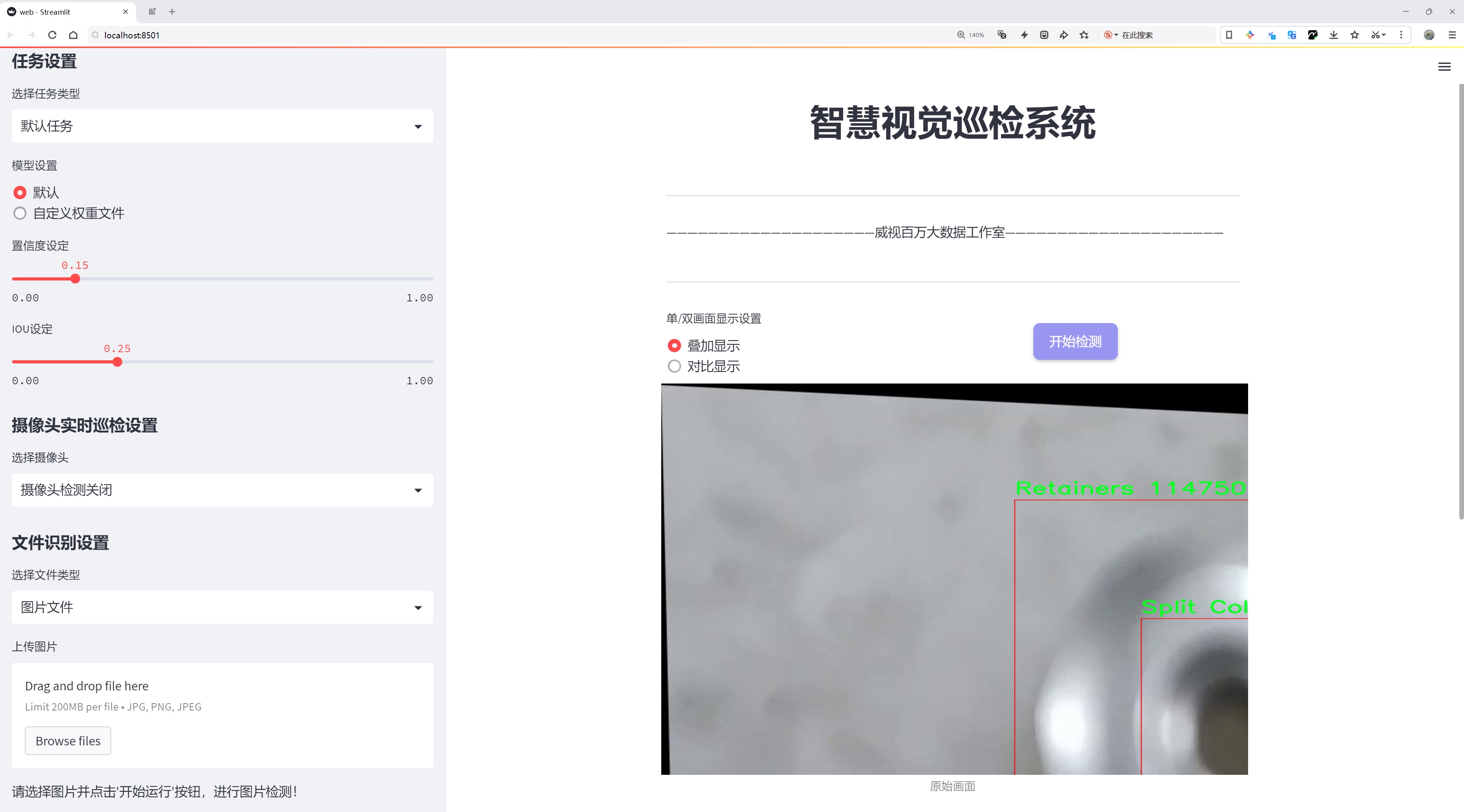Open the blue translate extension icon
The image size is (1464, 812).
pyautogui.click(x=1292, y=34)
